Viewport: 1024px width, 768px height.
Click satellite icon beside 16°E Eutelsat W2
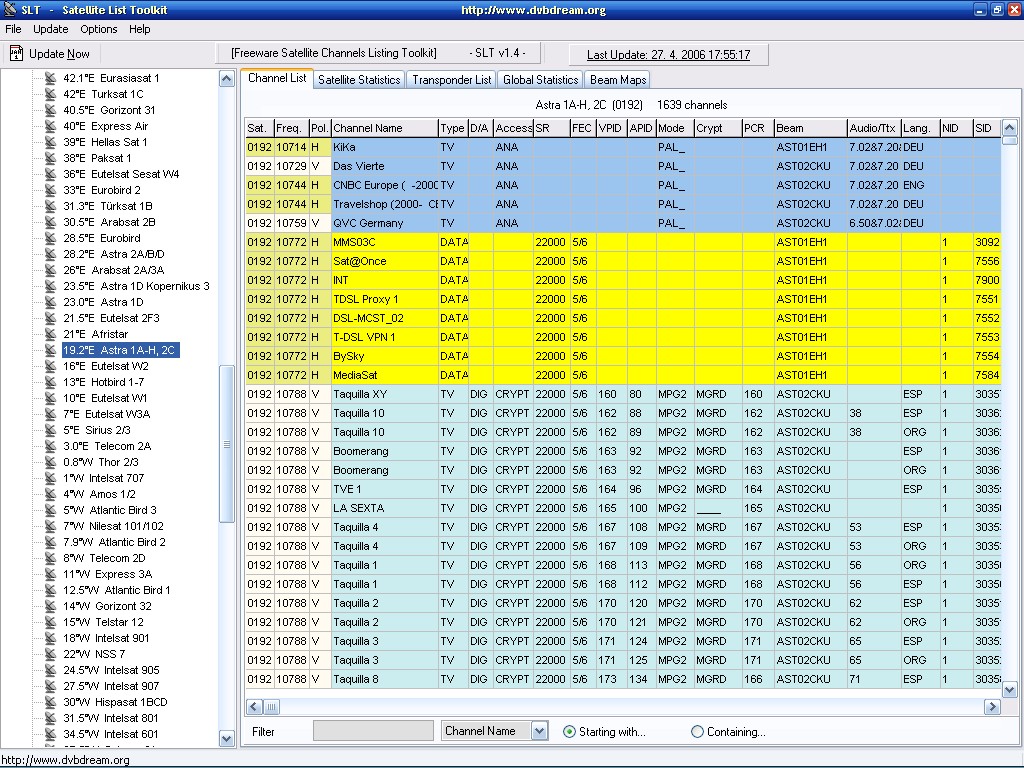point(50,366)
